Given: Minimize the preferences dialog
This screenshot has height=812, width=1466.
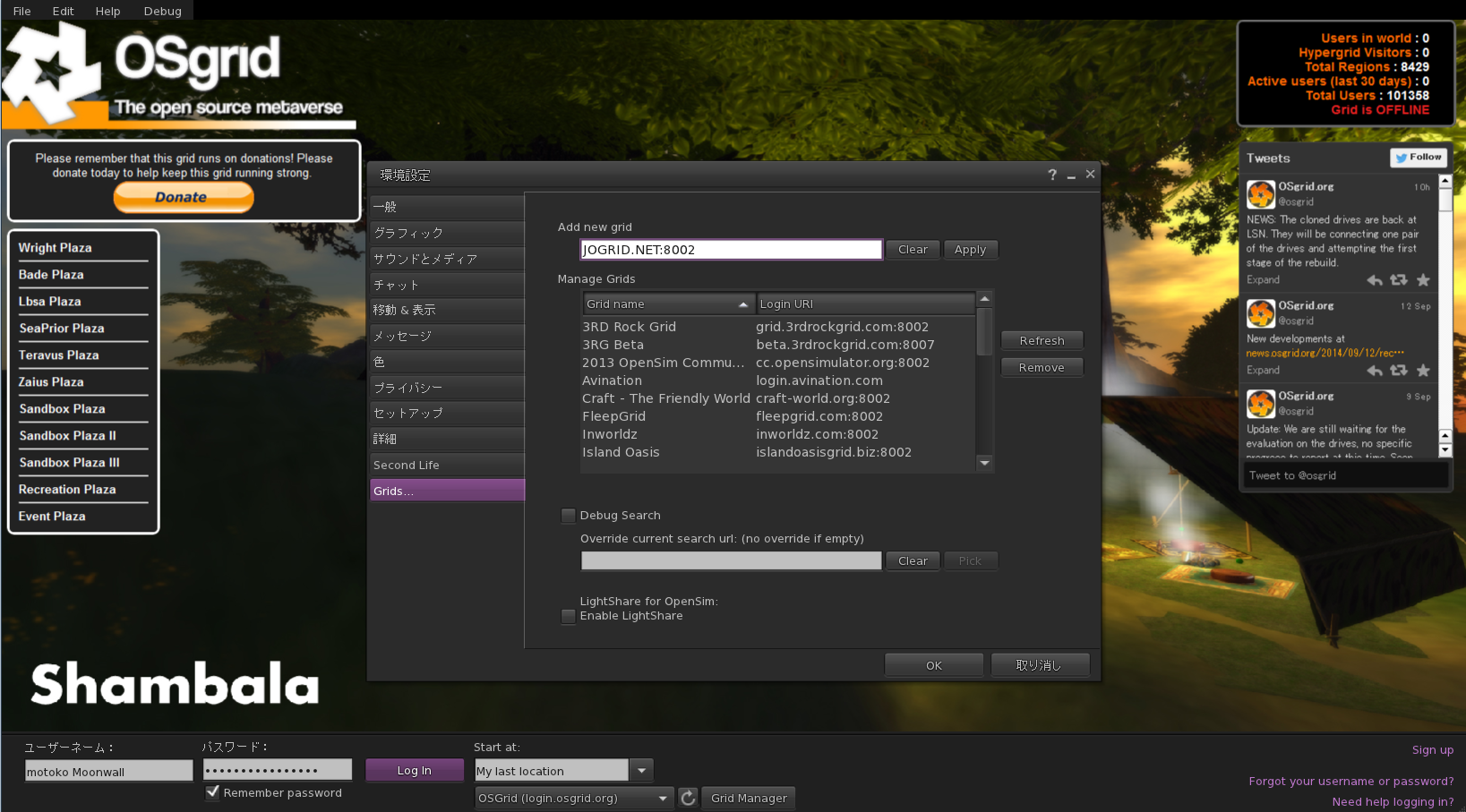Looking at the screenshot, I should click(1071, 175).
